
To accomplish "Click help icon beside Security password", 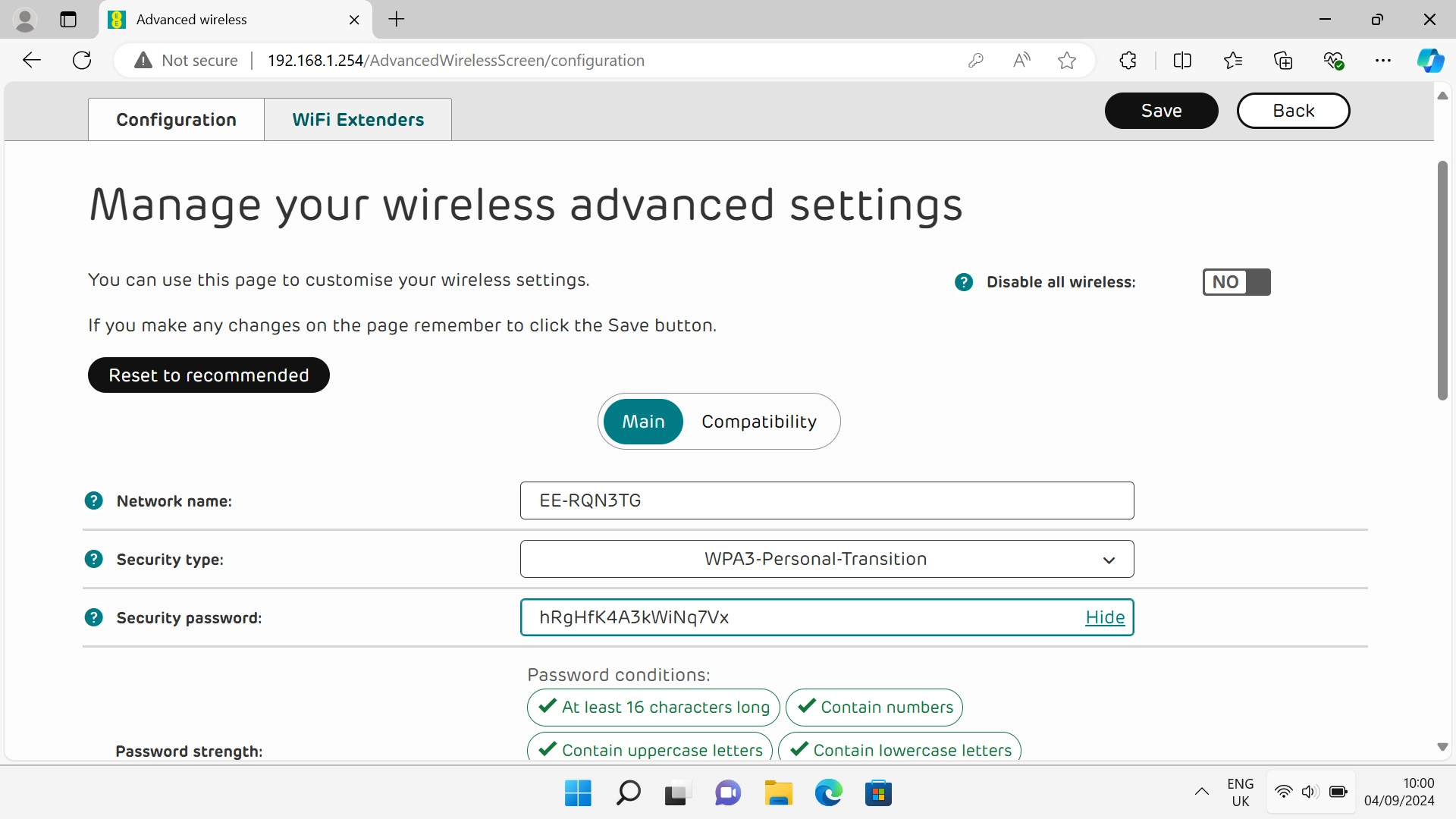I will (x=93, y=617).
